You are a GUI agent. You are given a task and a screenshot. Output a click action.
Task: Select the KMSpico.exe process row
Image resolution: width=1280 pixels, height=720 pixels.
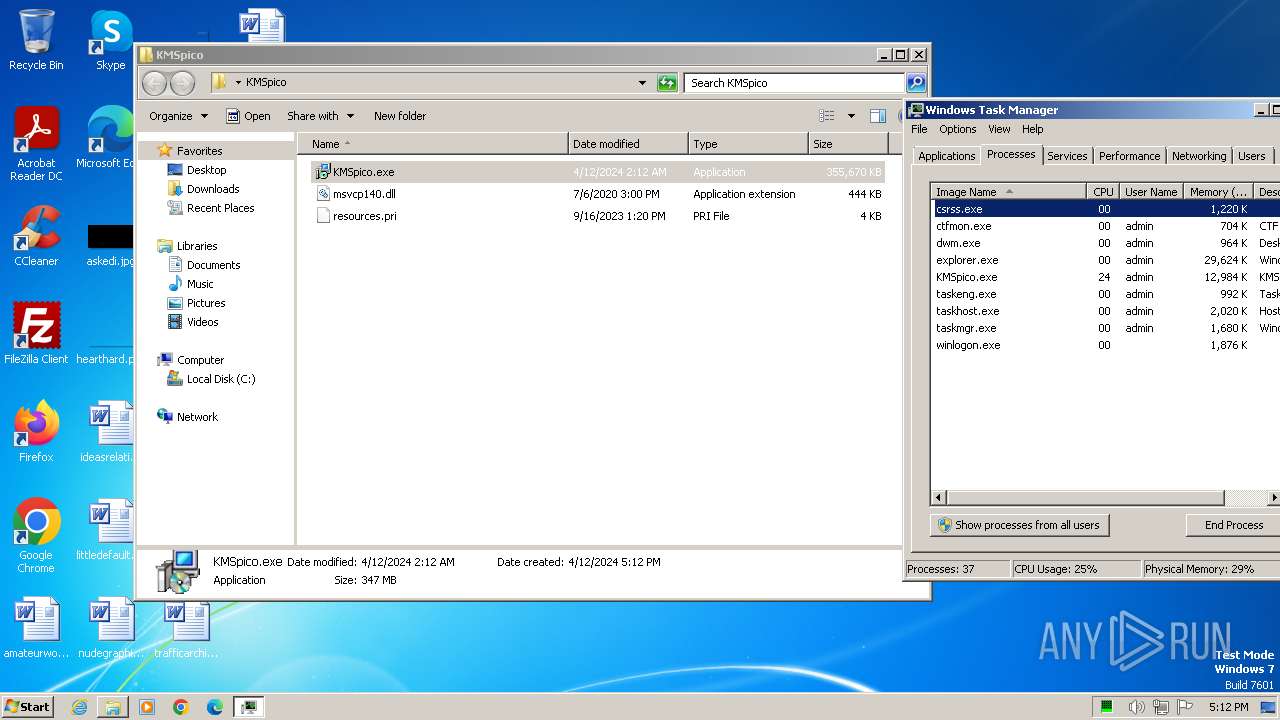point(1105,277)
